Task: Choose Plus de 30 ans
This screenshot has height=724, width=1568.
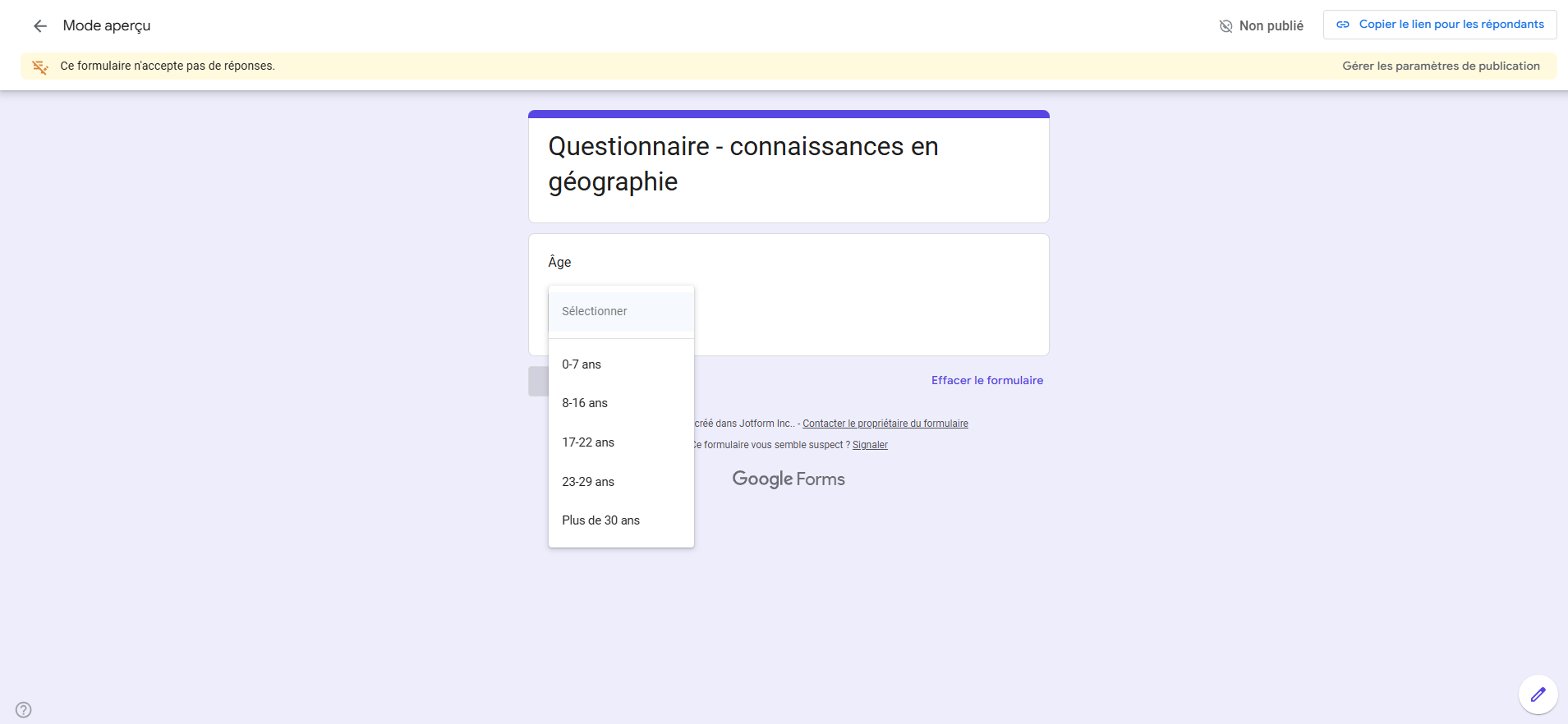Action: coord(621,520)
